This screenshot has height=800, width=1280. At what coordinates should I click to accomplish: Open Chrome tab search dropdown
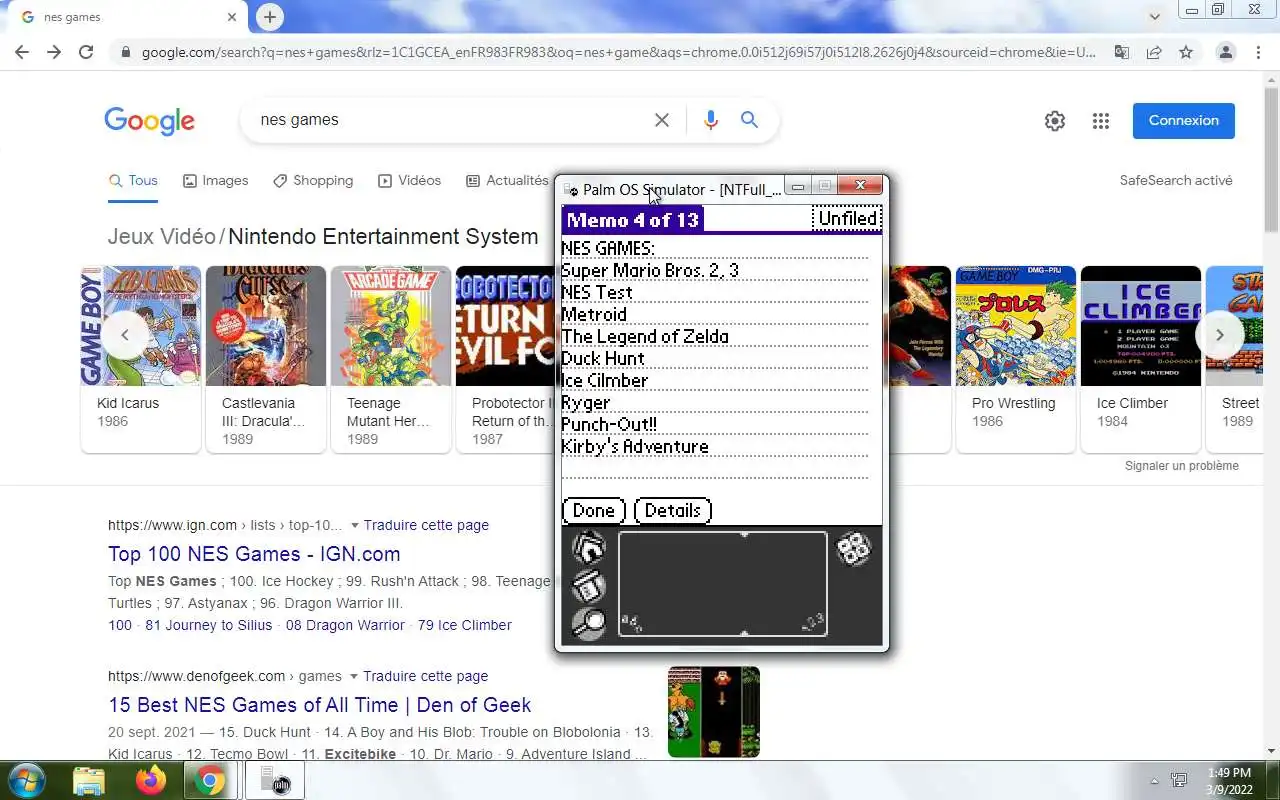click(x=1155, y=17)
